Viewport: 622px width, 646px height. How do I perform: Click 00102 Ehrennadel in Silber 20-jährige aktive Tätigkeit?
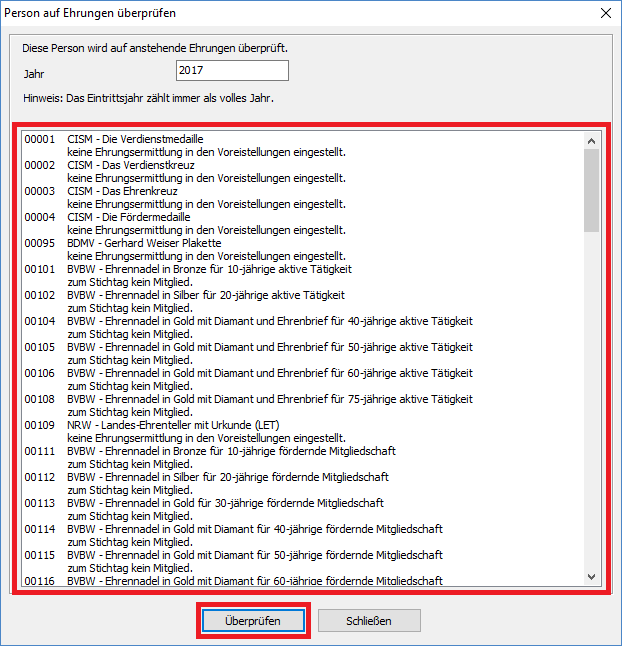pos(206,295)
